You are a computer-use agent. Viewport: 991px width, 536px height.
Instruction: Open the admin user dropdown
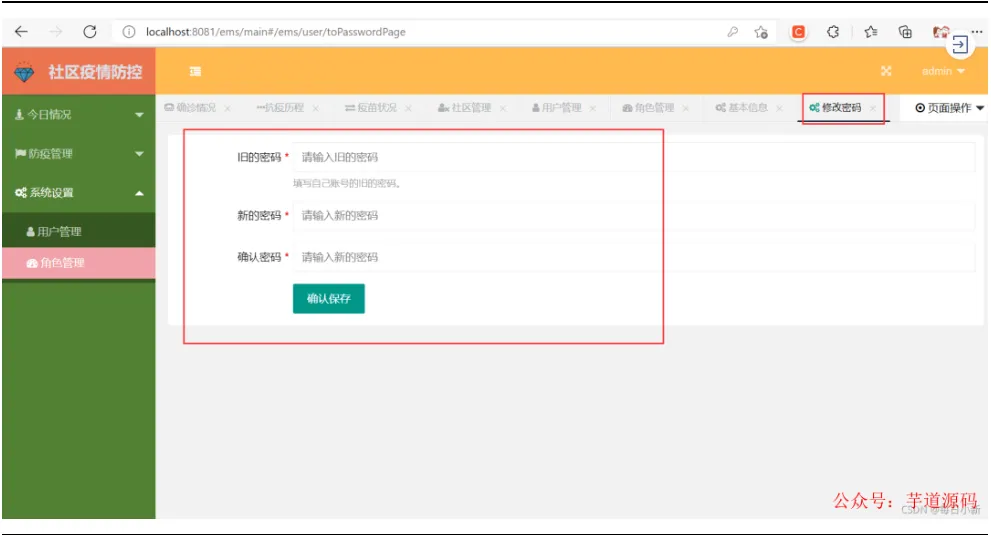click(943, 71)
